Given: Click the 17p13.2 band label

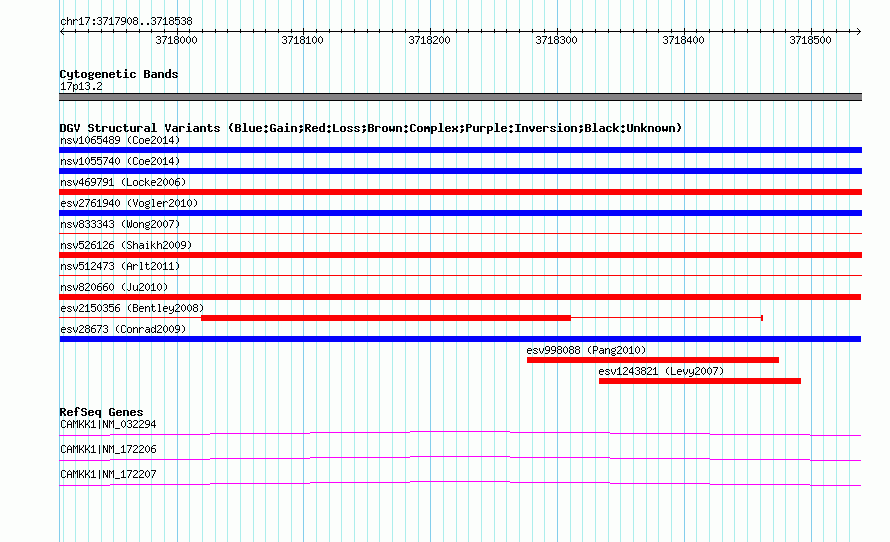Looking at the screenshot, I should [81, 86].
